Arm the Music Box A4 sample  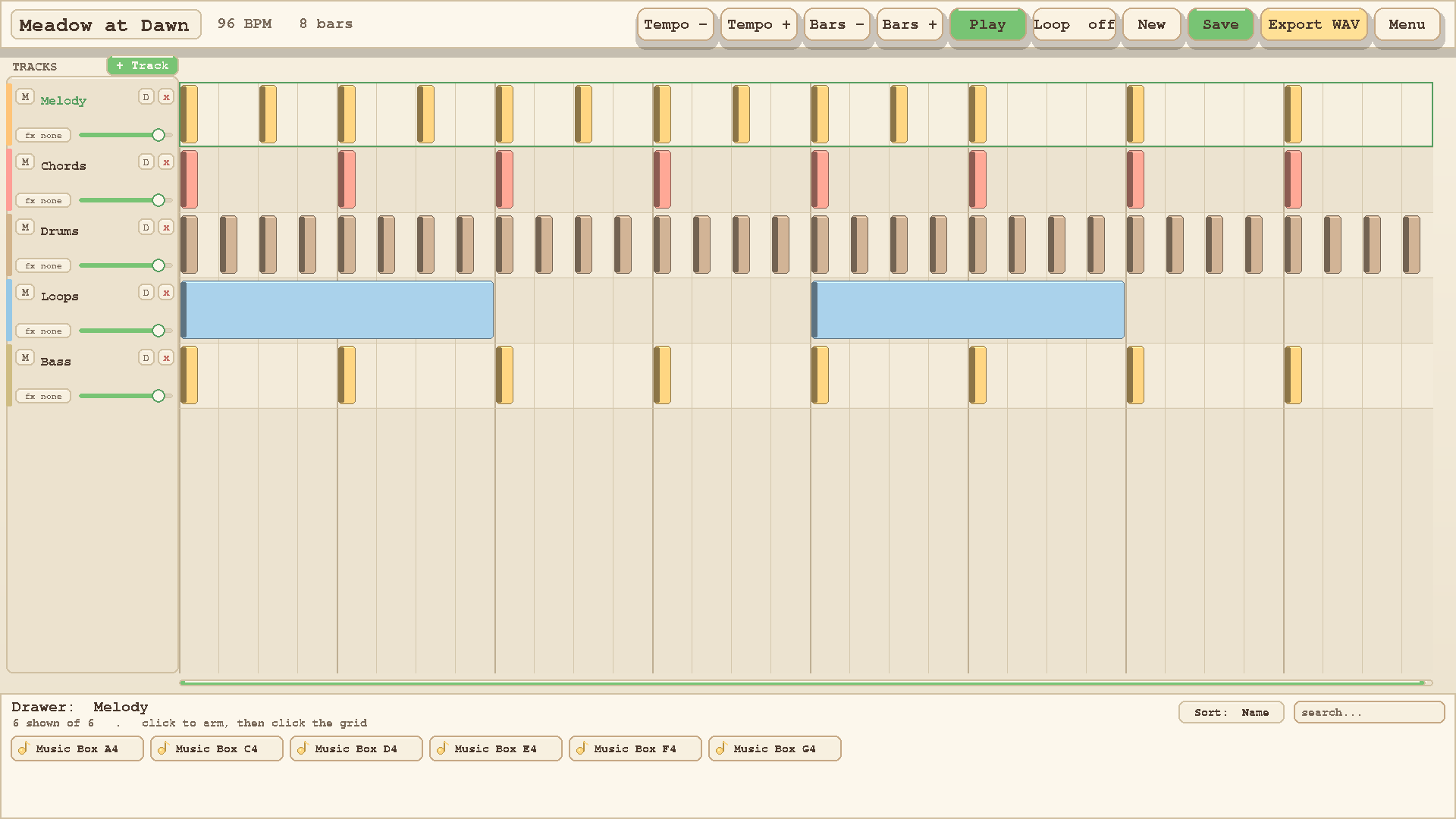pos(77,749)
